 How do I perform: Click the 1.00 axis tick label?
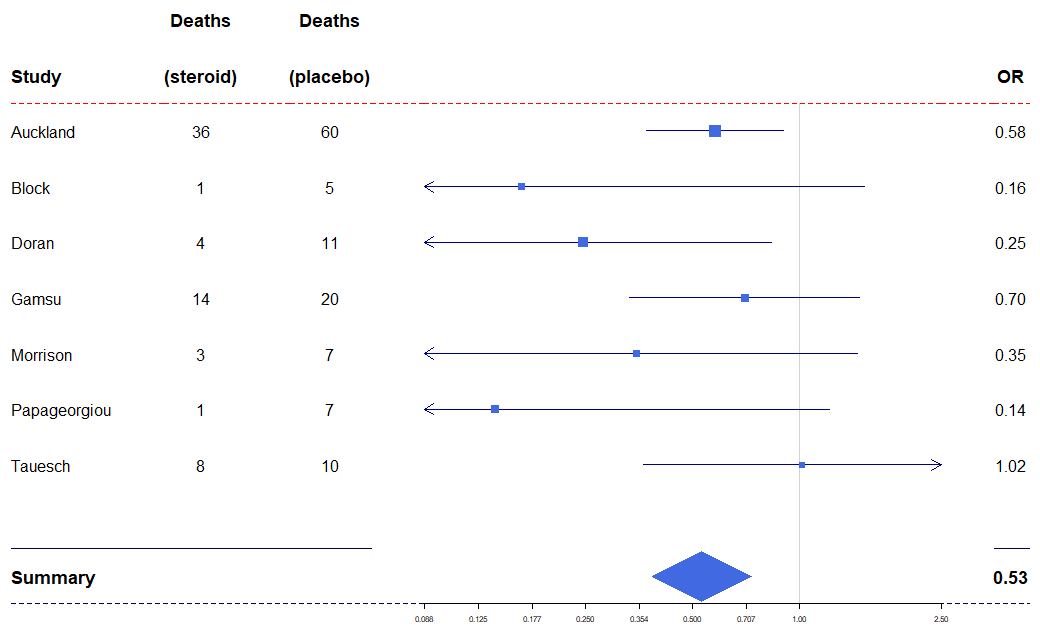799,619
